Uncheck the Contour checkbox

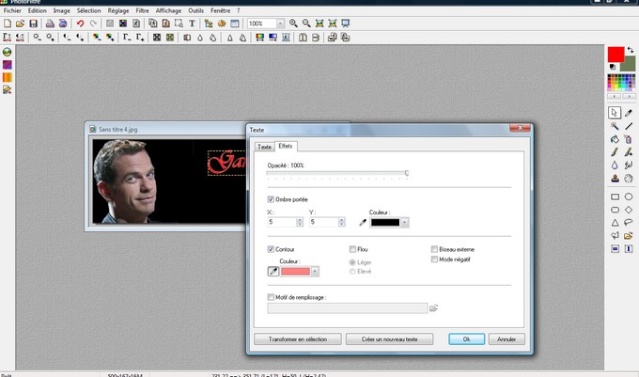(271, 249)
